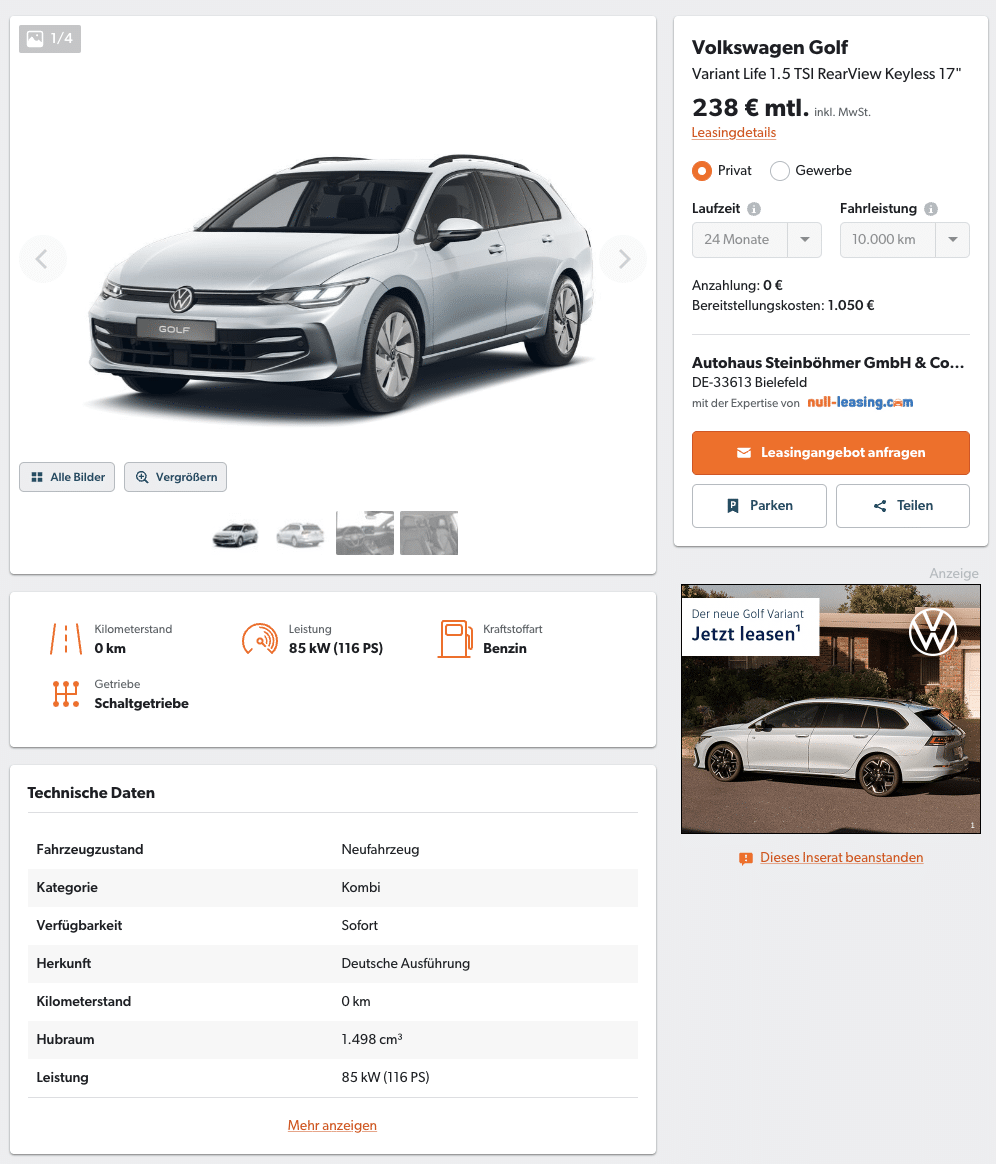The height and width of the screenshot is (1164, 996).
Task: Request offer with Leasingangebot anfragen
Action: (x=830, y=453)
